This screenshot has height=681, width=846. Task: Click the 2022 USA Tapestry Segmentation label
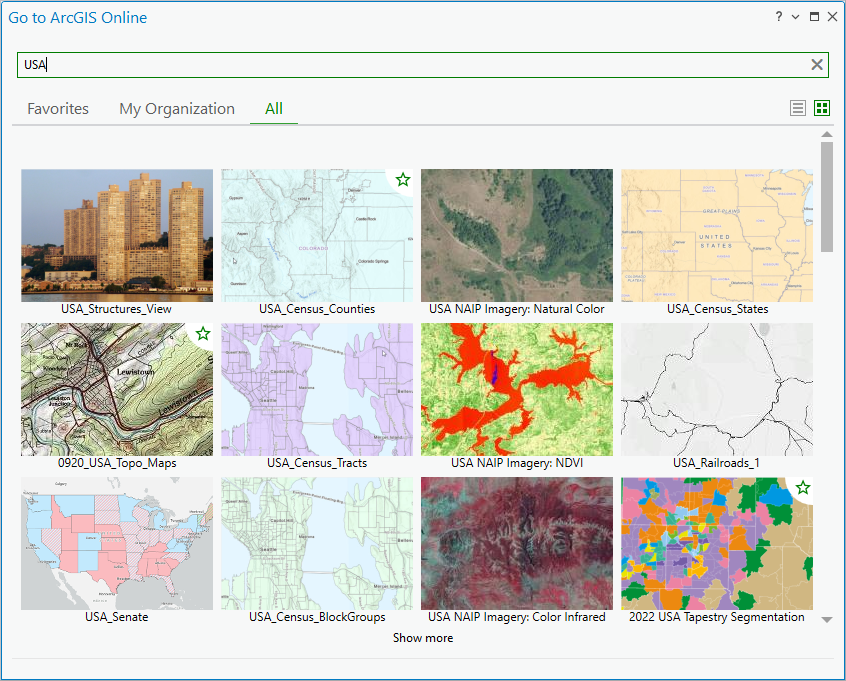(x=717, y=617)
